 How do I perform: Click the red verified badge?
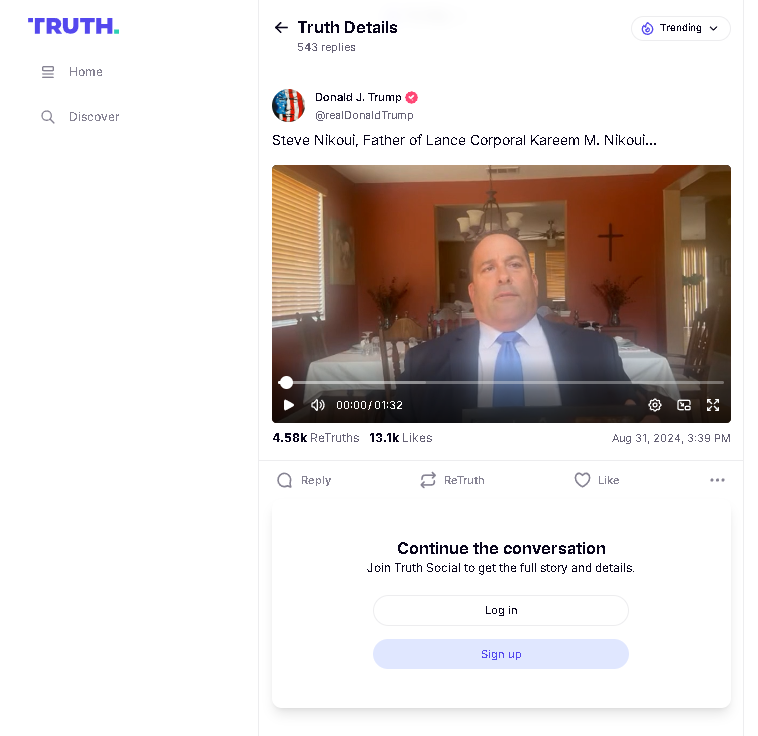click(x=411, y=98)
